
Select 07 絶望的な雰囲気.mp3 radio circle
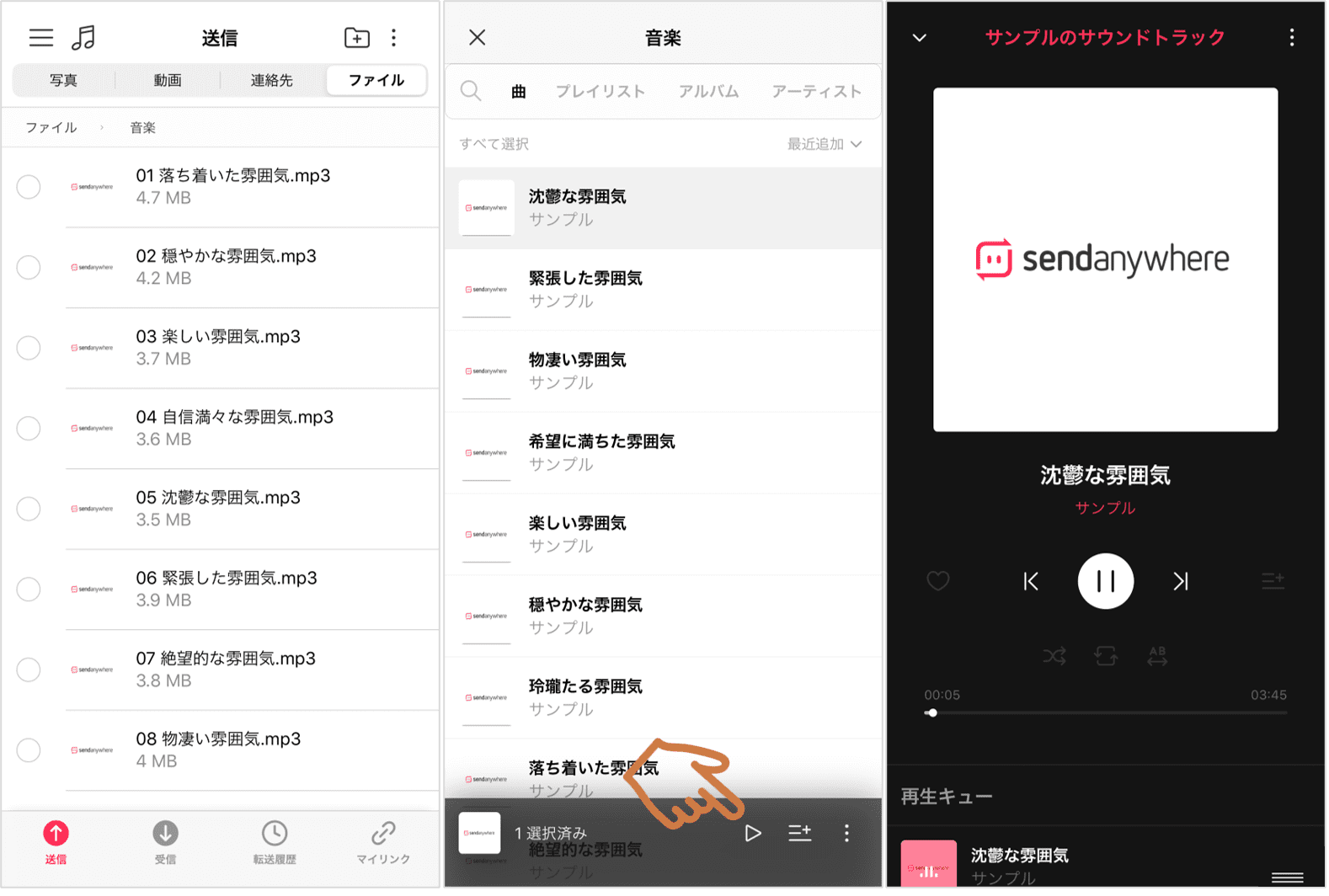[x=29, y=670]
